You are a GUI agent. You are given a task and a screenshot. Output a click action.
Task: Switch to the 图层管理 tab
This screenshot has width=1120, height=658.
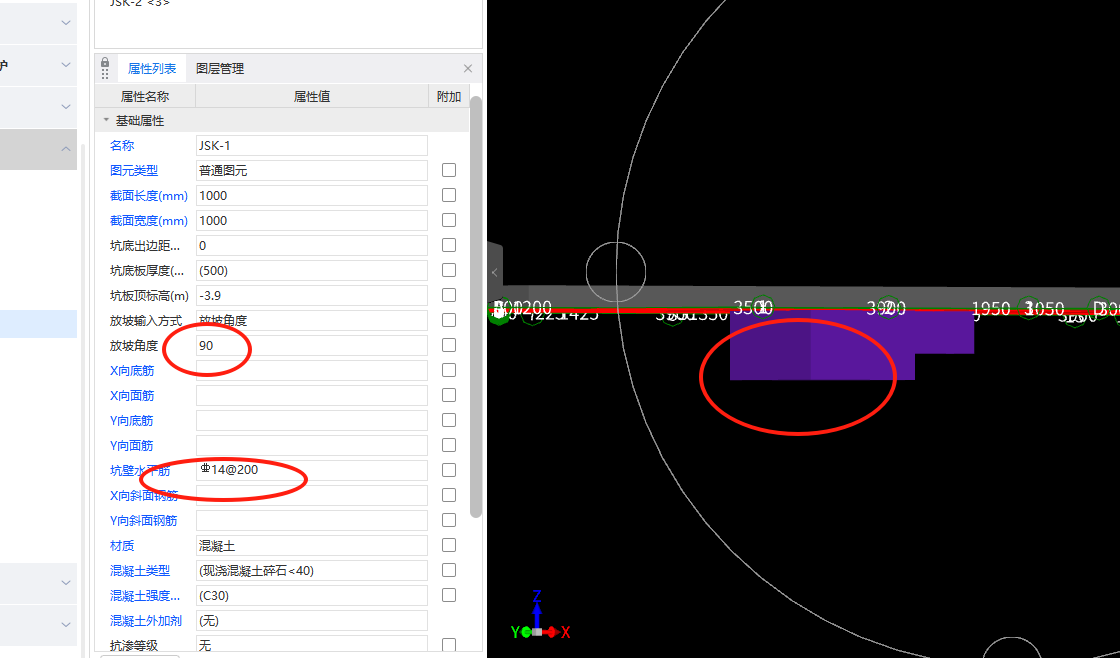[220, 69]
